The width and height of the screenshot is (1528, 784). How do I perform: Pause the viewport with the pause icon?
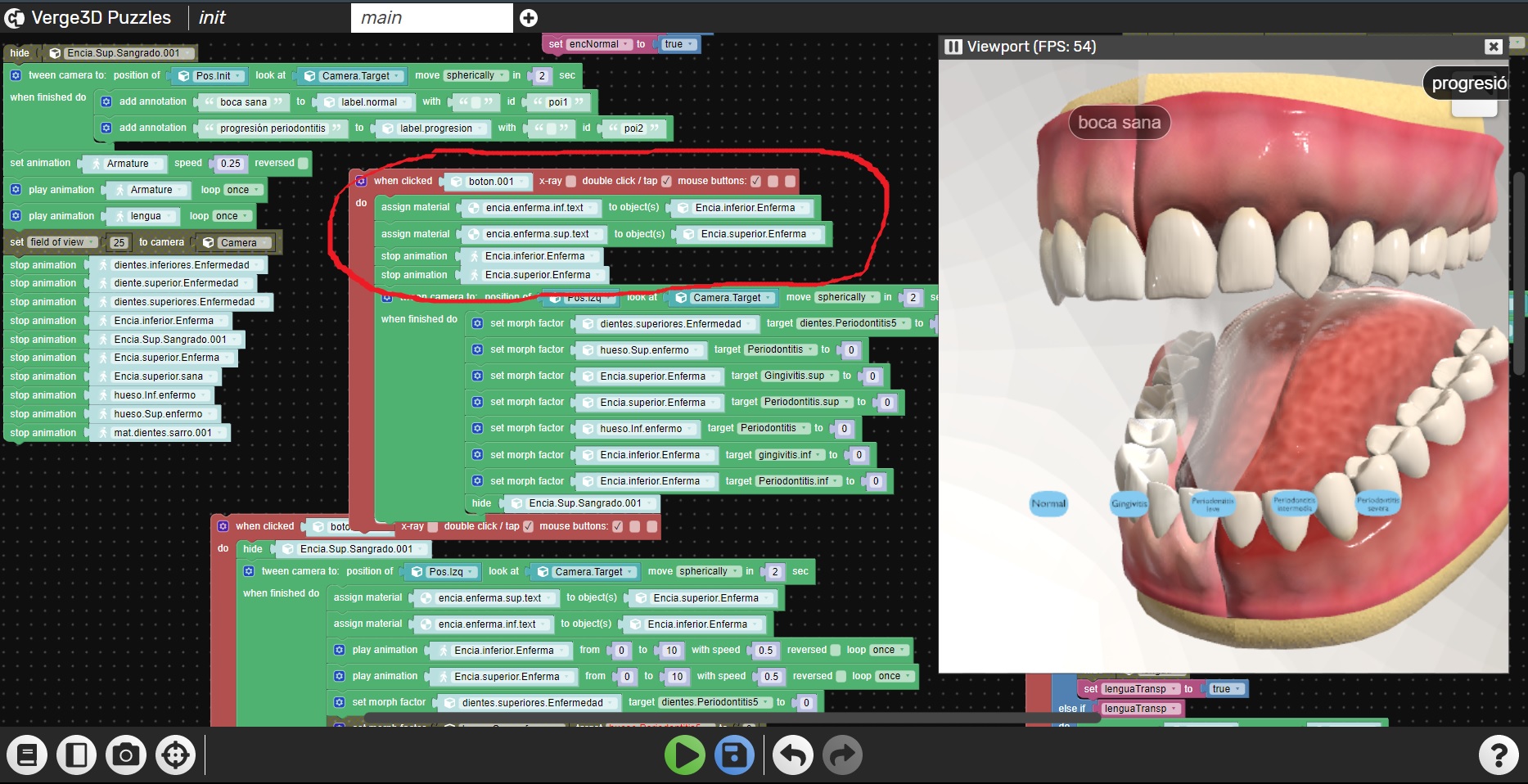tap(953, 47)
